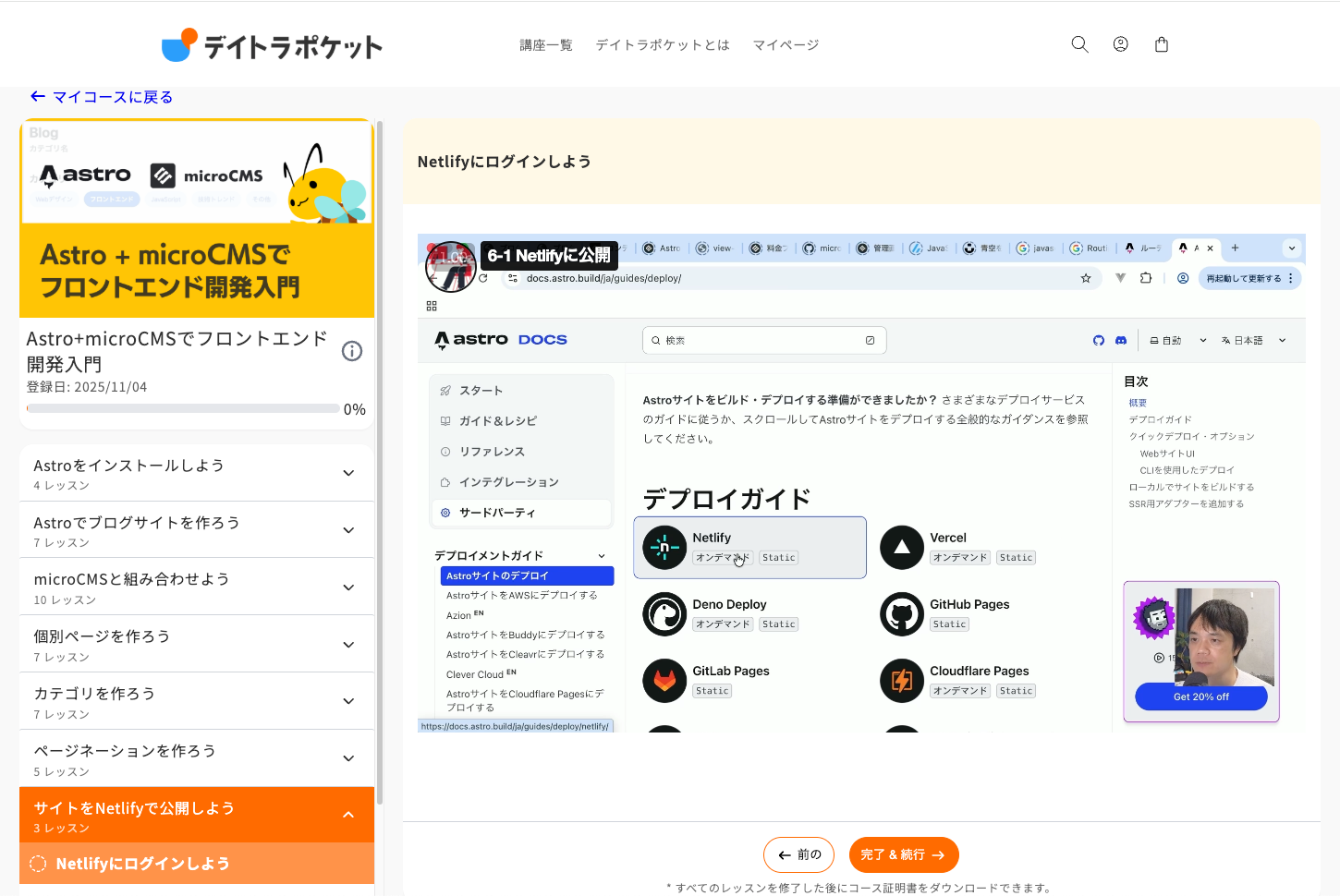Click the GitHub icon in the Astro Docs header
Image resolution: width=1340 pixels, height=896 pixels.
tap(1099, 340)
